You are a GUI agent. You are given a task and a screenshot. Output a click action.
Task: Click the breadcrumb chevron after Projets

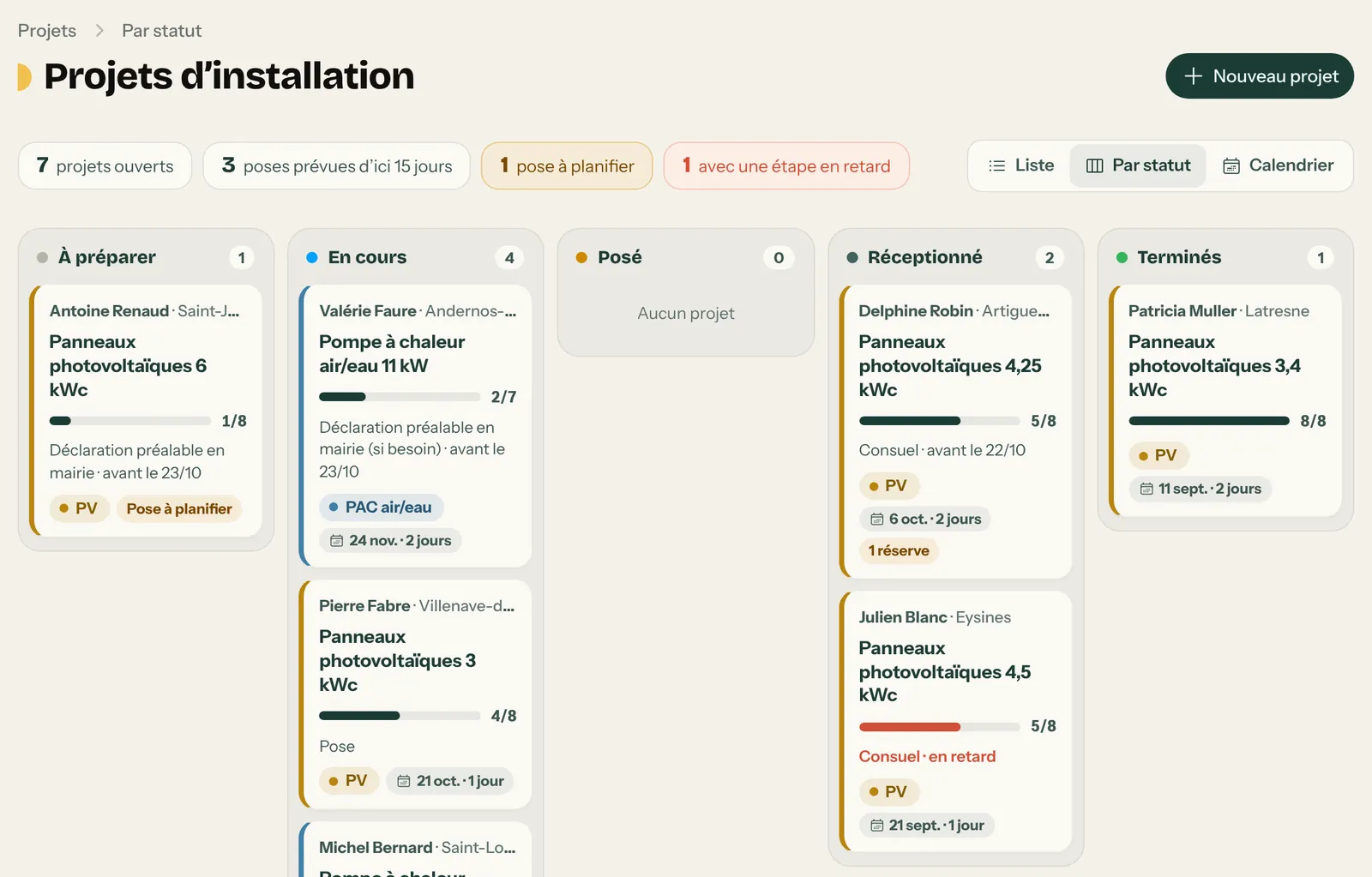tap(99, 31)
